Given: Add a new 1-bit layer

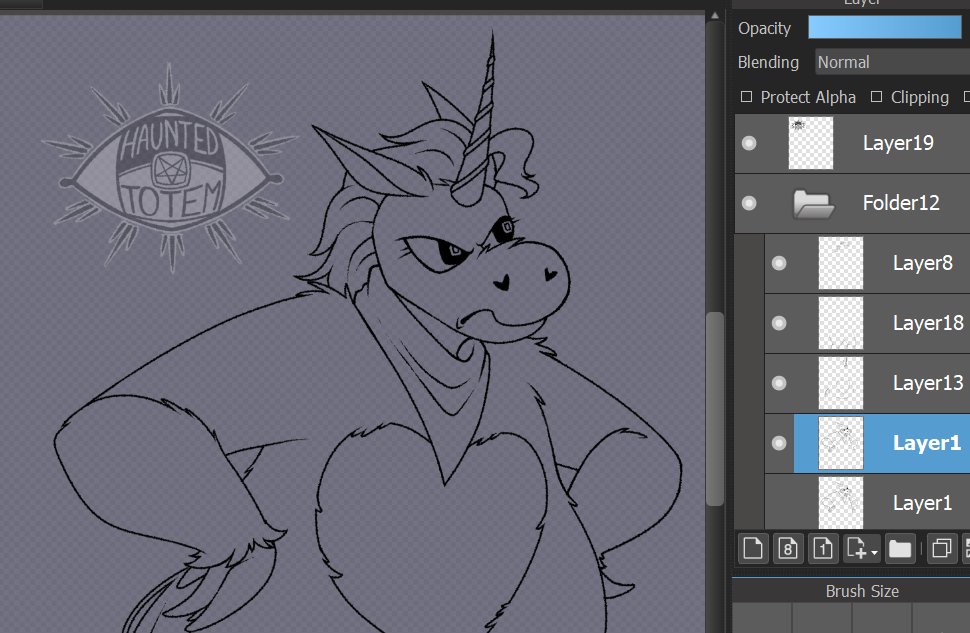Looking at the screenshot, I should (x=823, y=548).
